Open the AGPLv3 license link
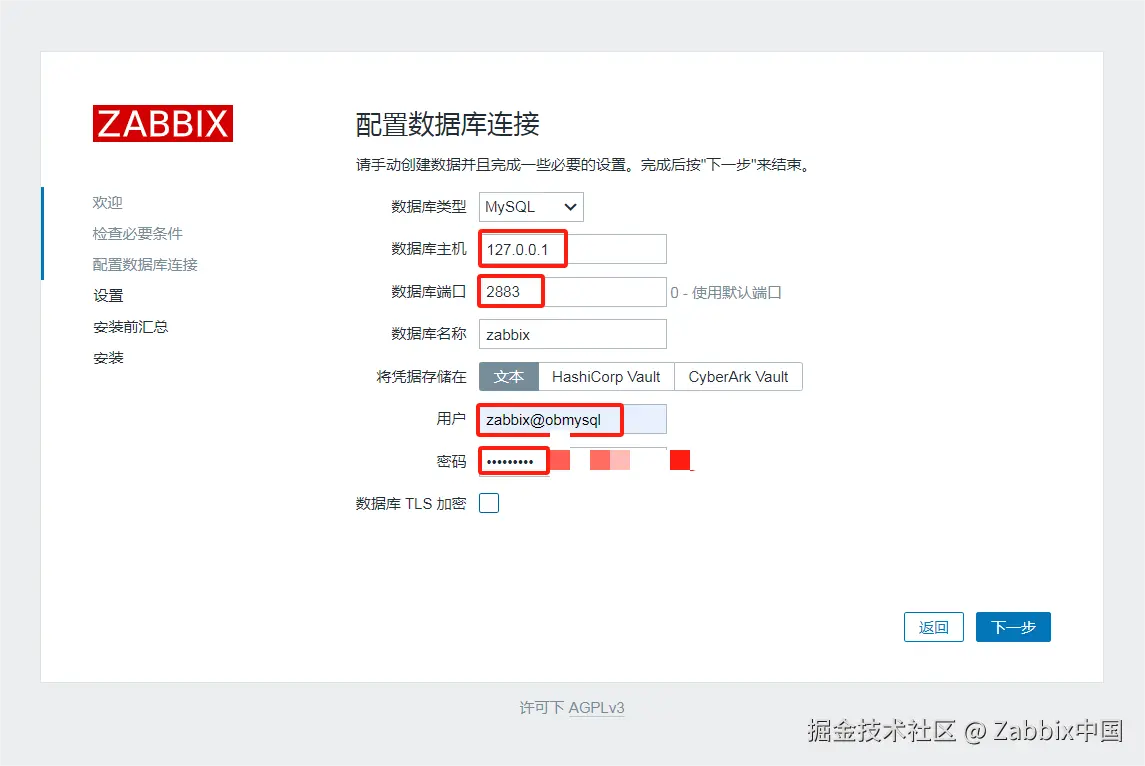The width and height of the screenshot is (1145, 766). click(x=597, y=708)
